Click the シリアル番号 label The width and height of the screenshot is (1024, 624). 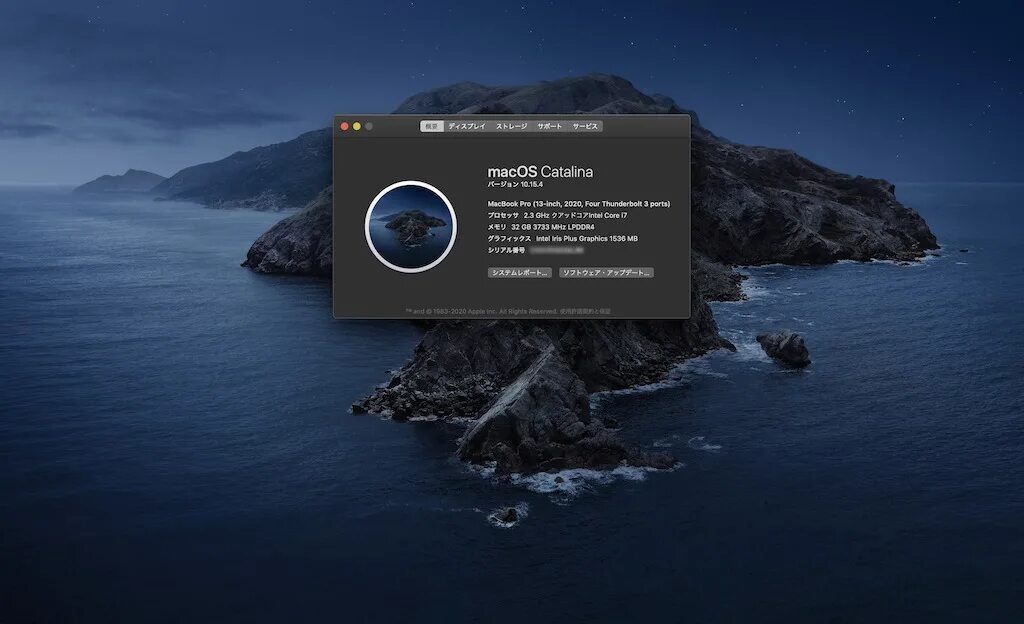point(506,251)
